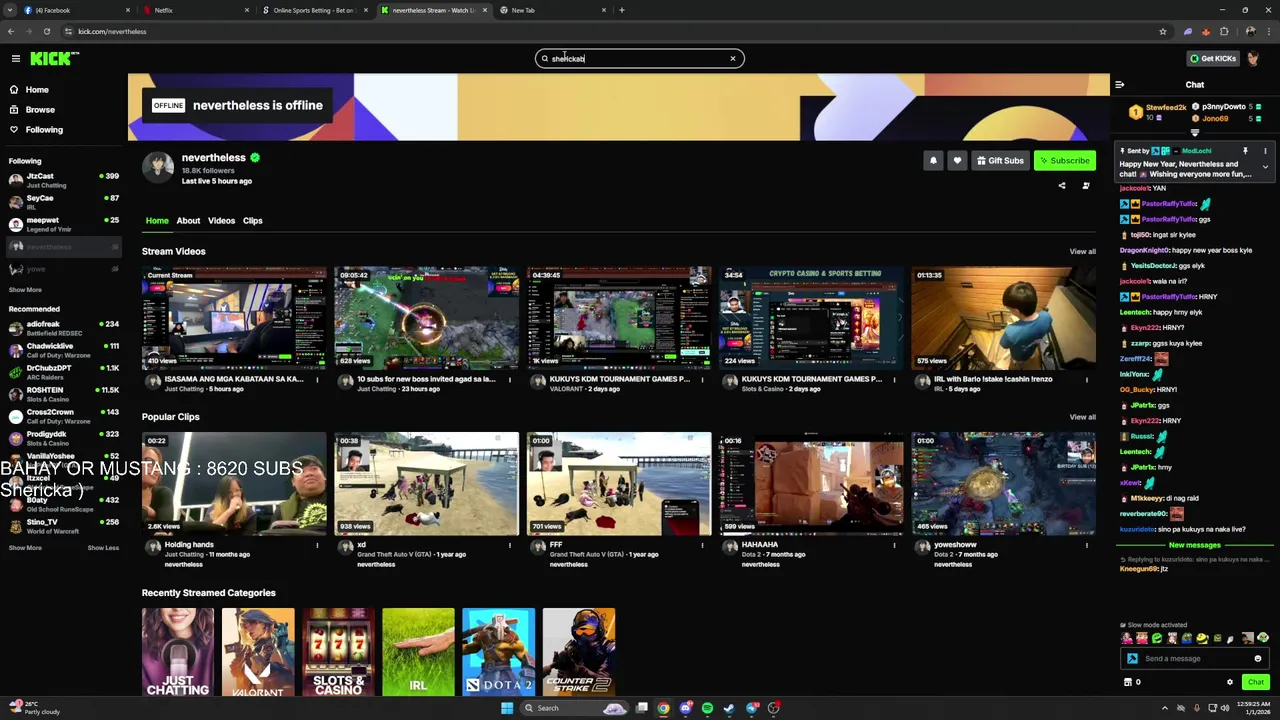Open the Just Chatting category card

pyautogui.click(x=178, y=652)
